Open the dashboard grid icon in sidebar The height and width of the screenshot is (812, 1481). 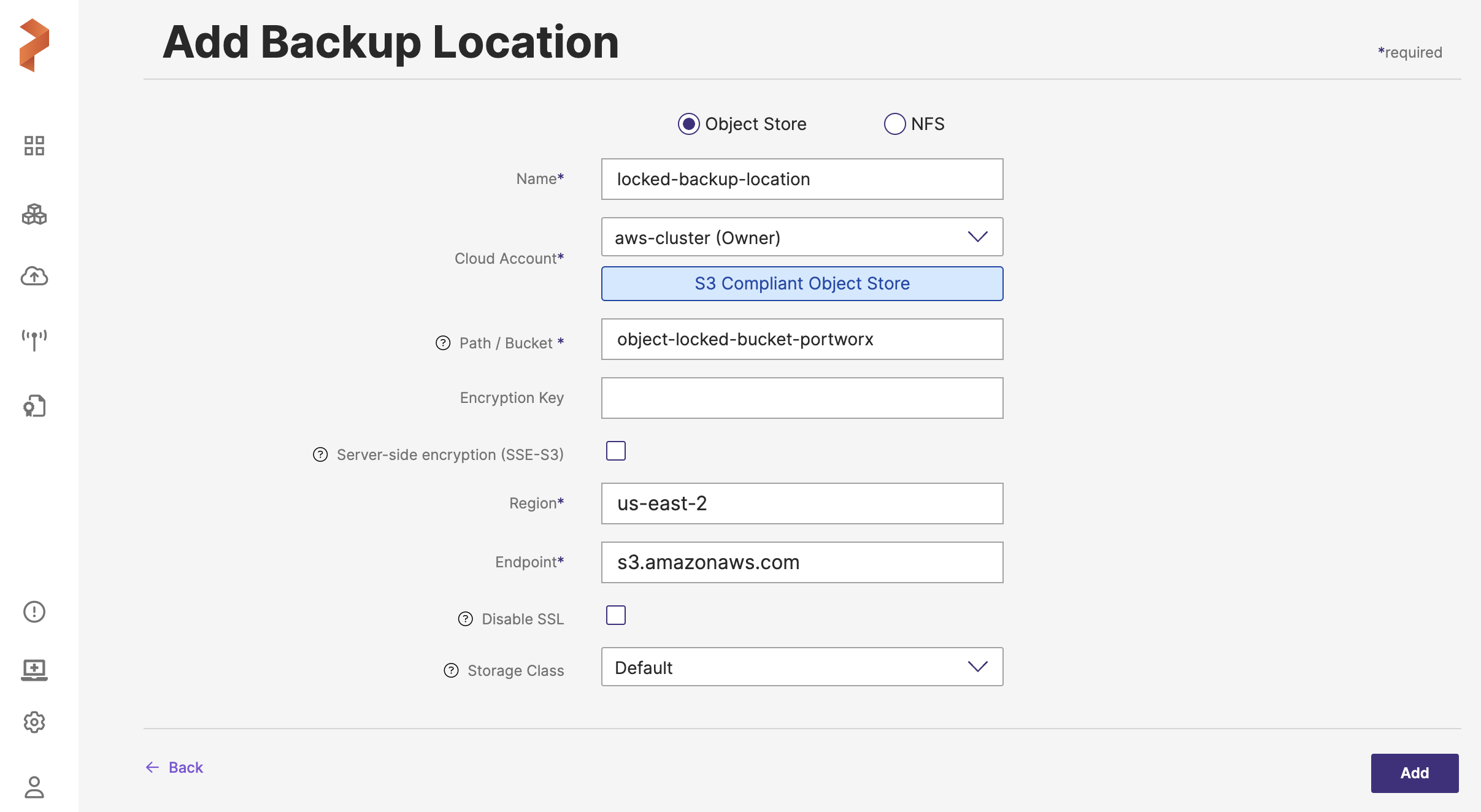pyautogui.click(x=34, y=146)
